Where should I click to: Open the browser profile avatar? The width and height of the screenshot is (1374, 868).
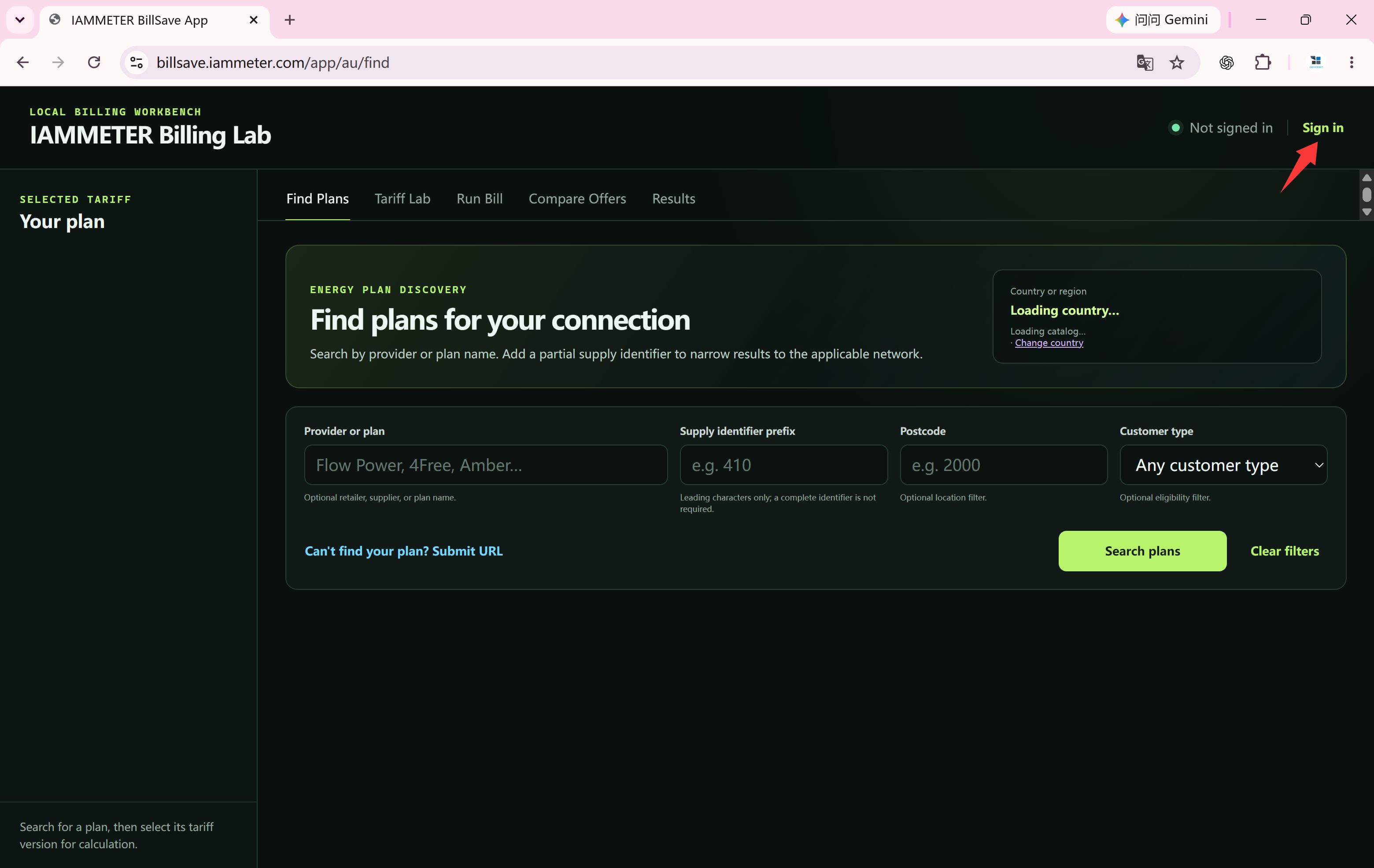(1316, 62)
